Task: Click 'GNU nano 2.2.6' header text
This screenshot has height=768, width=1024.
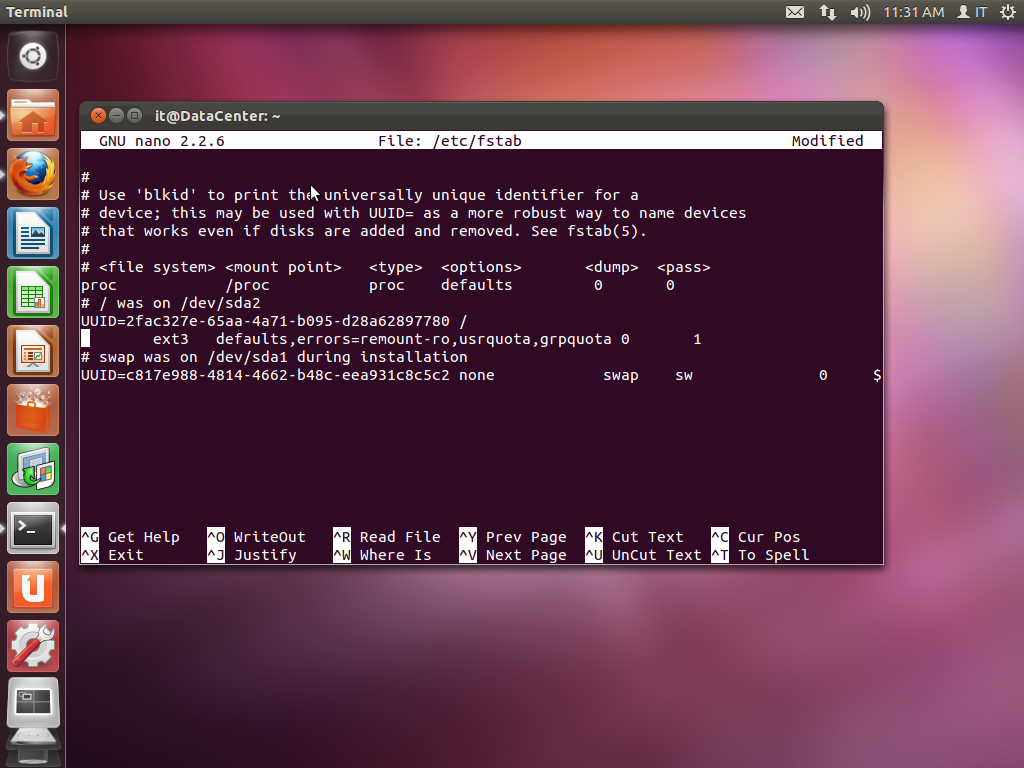Action: tap(162, 141)
